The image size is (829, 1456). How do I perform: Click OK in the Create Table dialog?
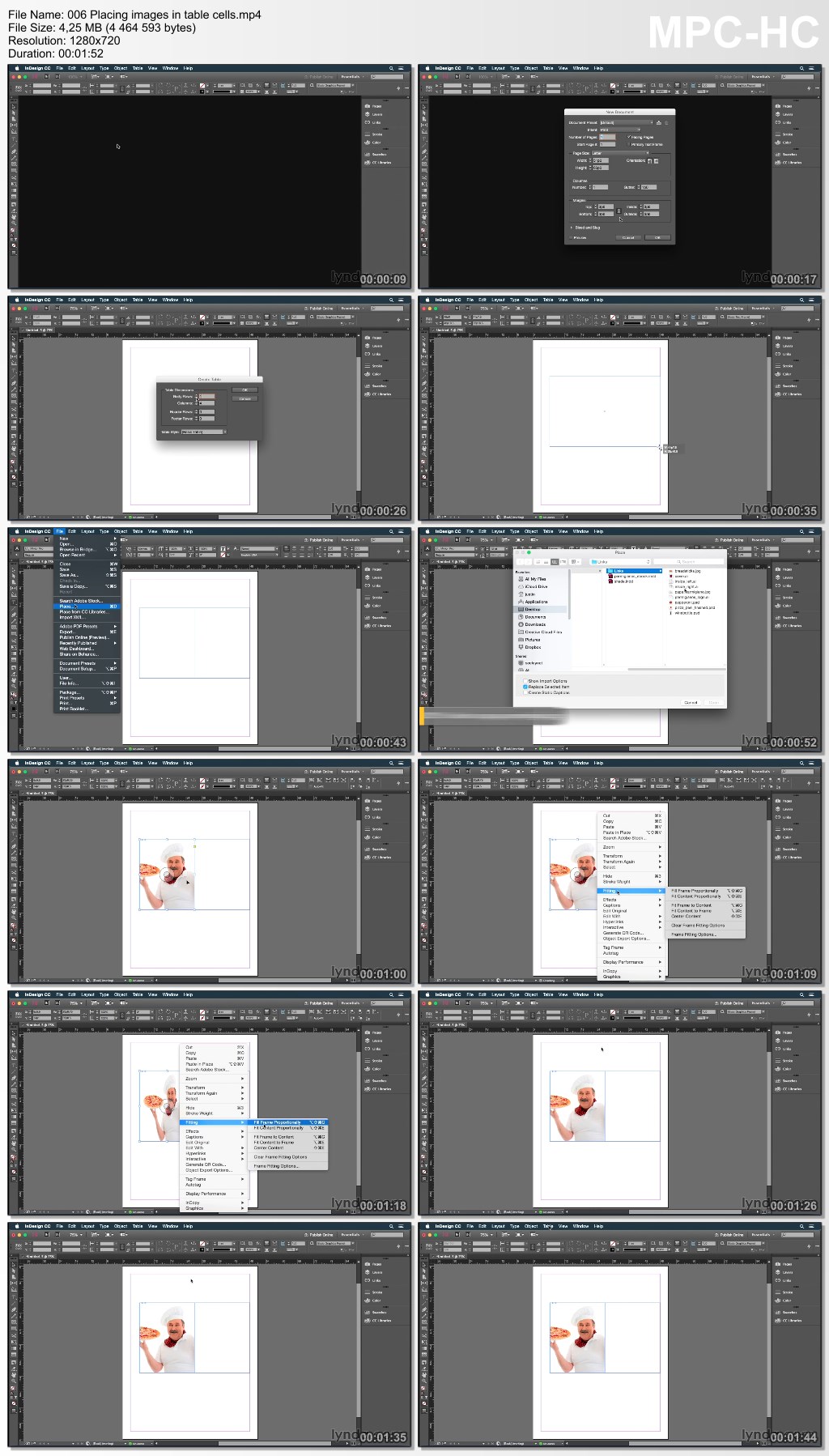[x=245, y=390]
